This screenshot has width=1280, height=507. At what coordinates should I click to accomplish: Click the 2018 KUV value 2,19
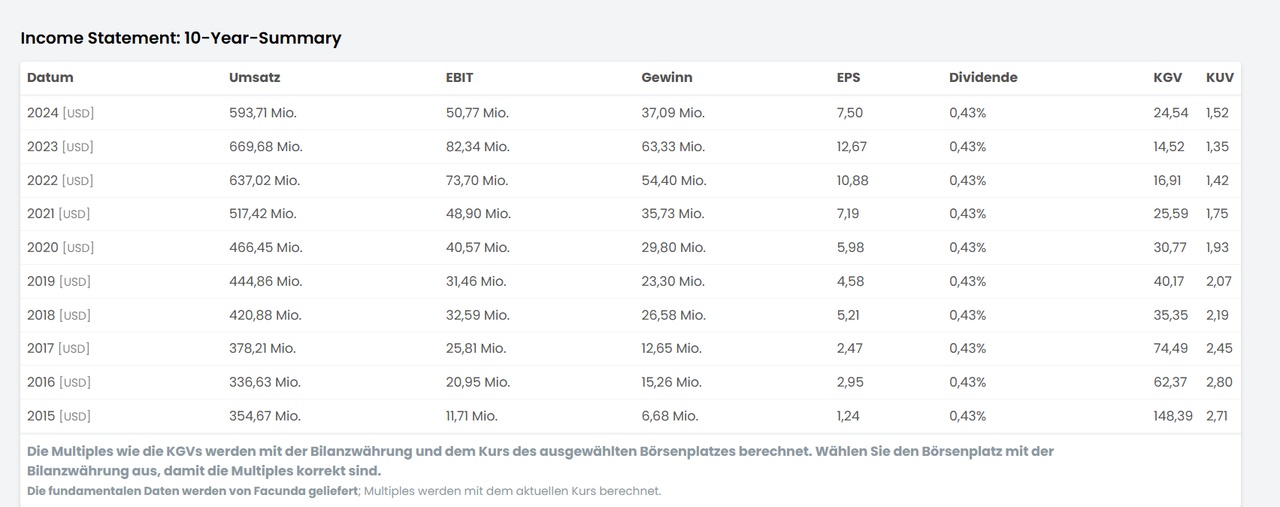(1219, 315)
